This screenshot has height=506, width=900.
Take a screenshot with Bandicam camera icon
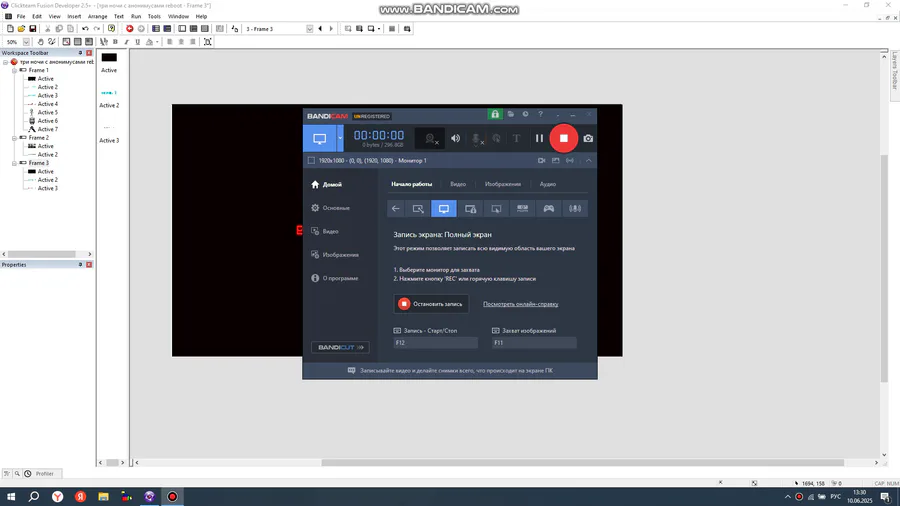point(588,138)
